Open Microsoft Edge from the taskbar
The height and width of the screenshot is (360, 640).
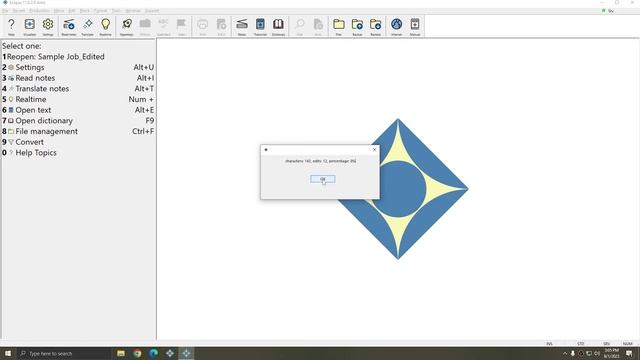[x=153, y=353]
